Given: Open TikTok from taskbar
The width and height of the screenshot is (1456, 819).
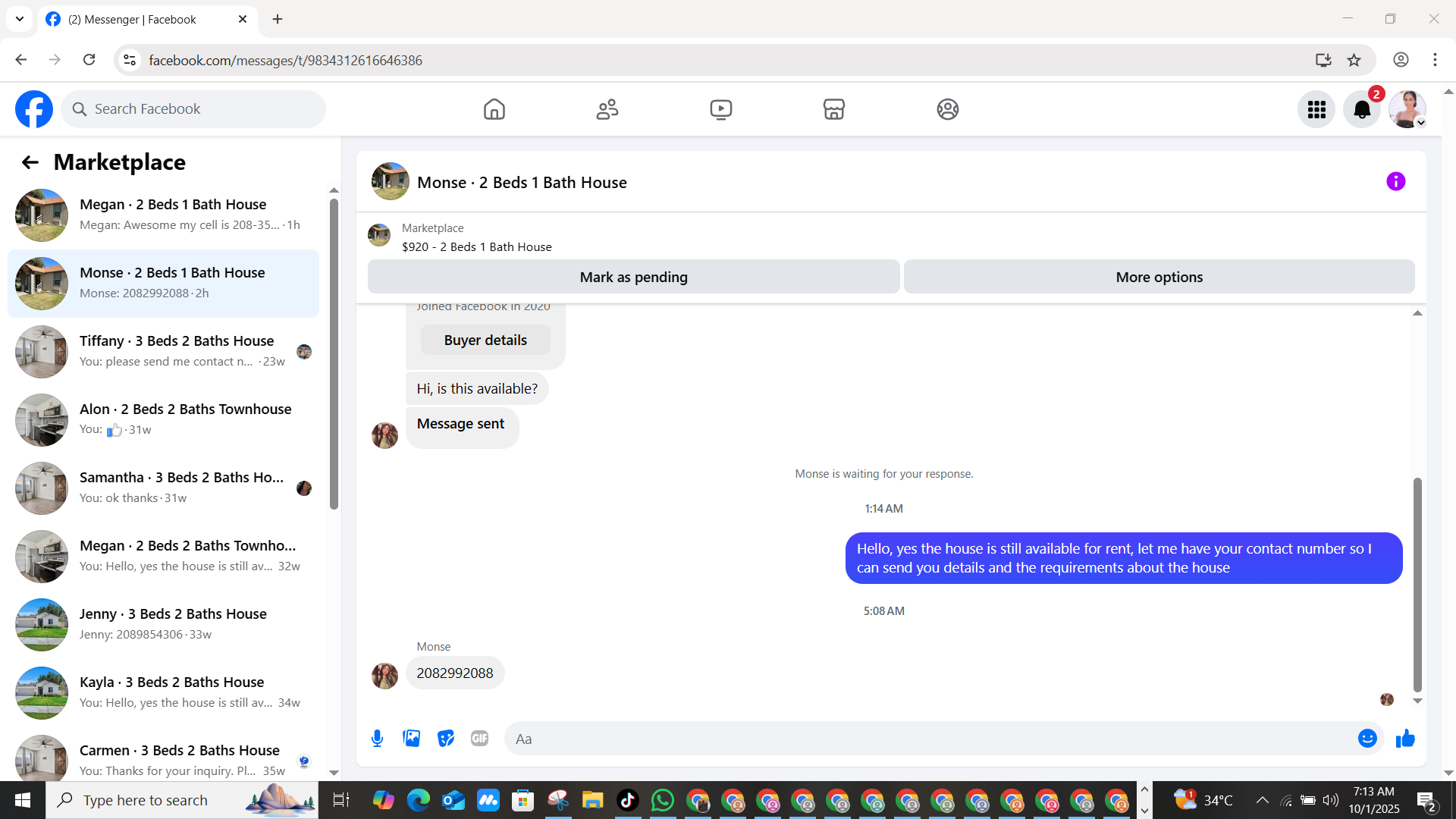Looking at the screenshot, I should [628, 800].
